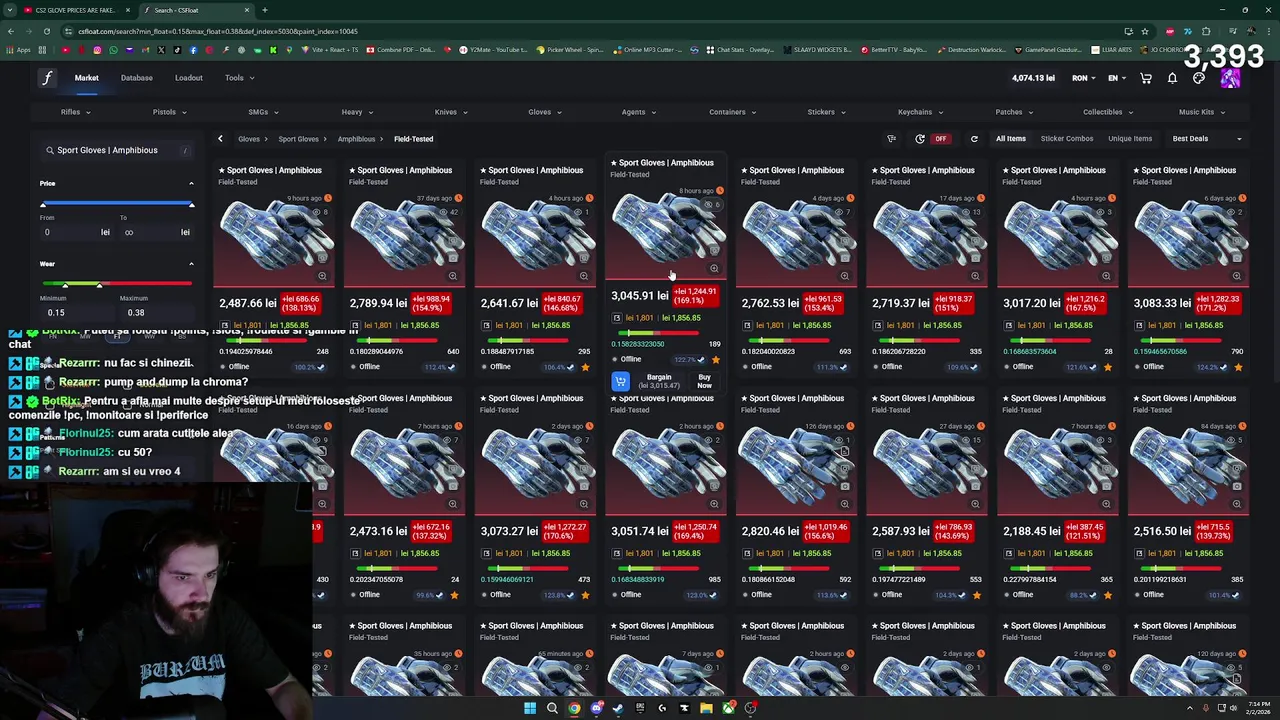Open the RON currency dropdown
The image size is (1280, 720).
(x=1084, y=78)
